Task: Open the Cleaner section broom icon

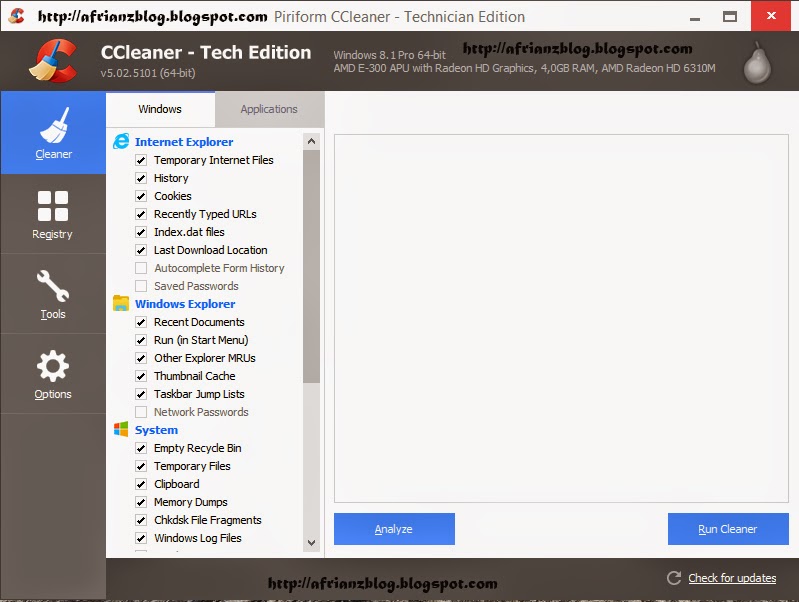Action: pos(54,125)
